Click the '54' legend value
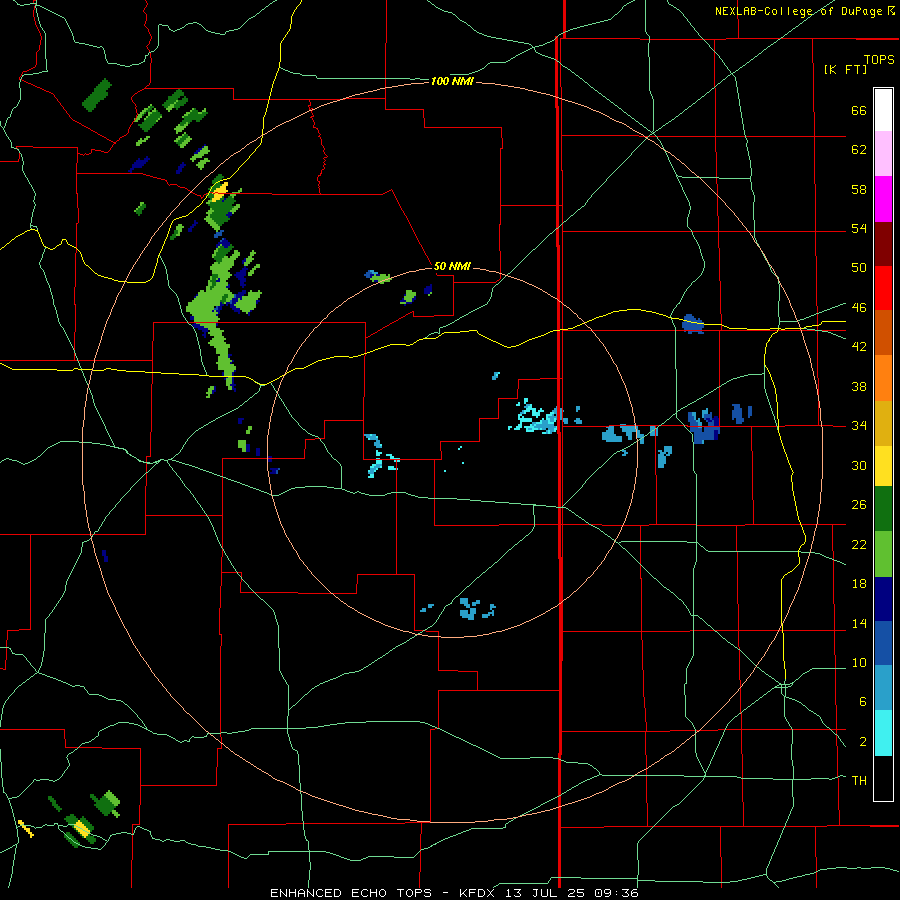The height and width of the screenshot is (900, 900). tap(859, 228)
